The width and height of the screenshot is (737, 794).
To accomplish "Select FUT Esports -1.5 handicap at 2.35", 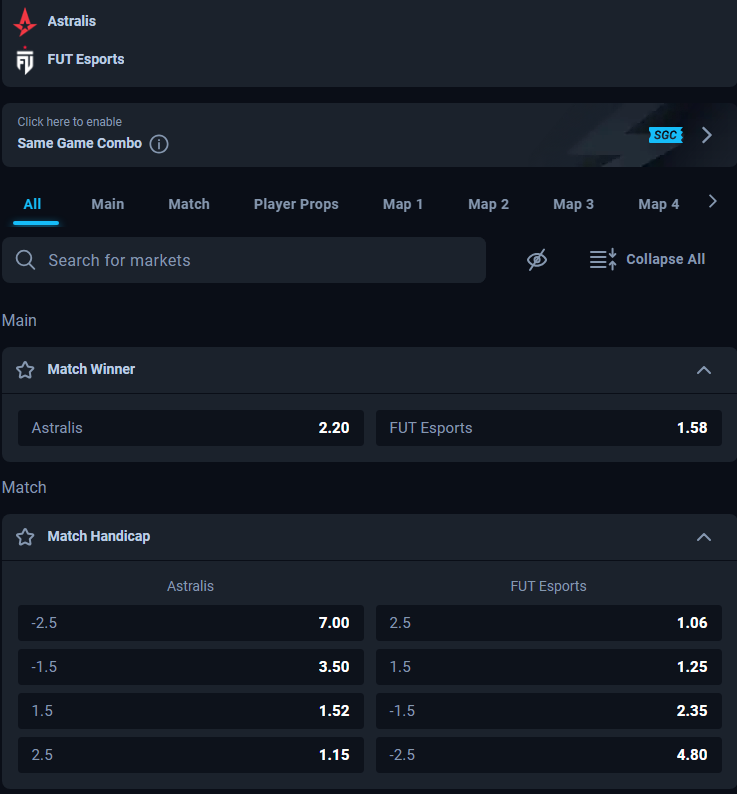I will click(549, 711).
